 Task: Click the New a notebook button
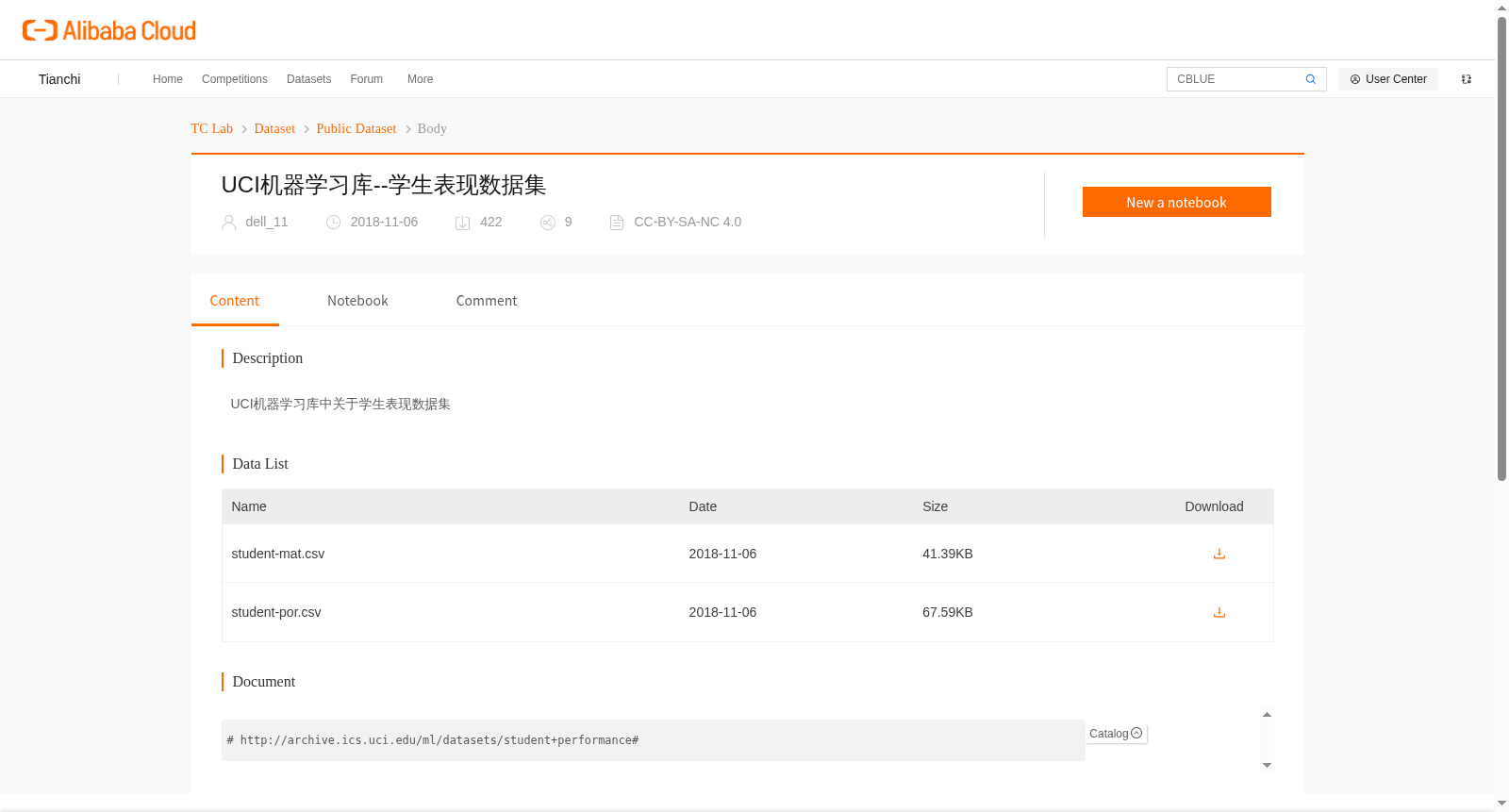1177,202
